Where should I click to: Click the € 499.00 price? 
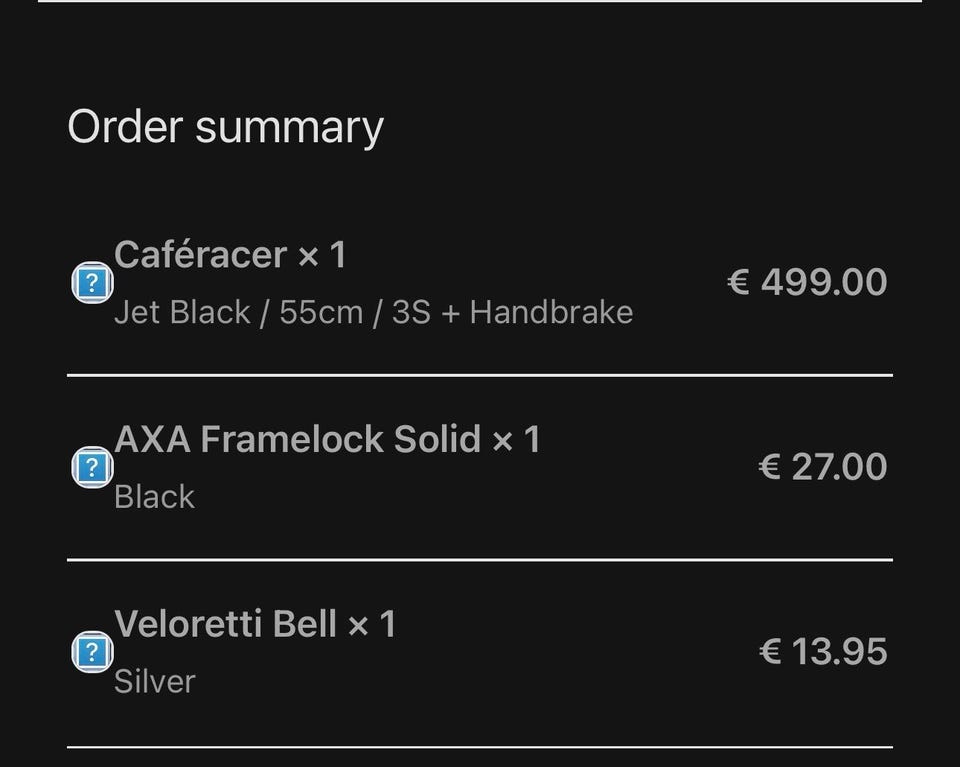point(806,282)
